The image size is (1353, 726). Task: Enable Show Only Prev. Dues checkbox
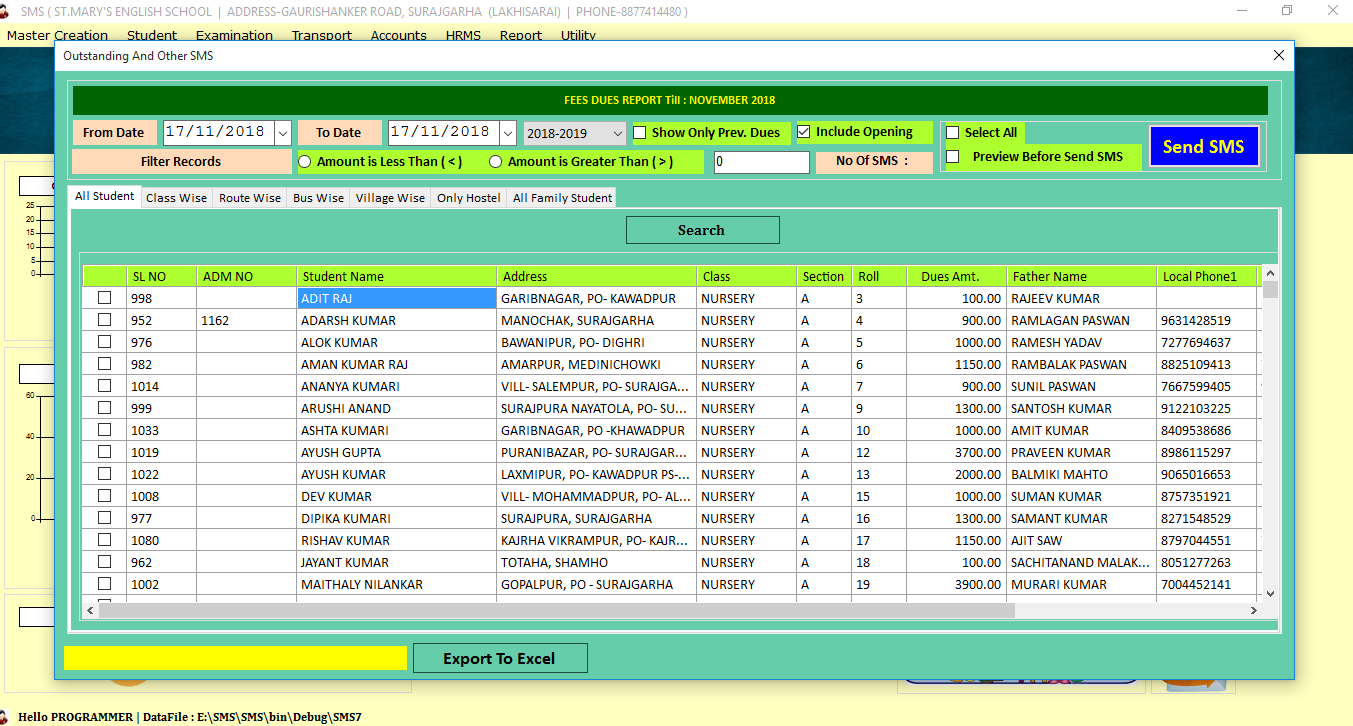640,132
